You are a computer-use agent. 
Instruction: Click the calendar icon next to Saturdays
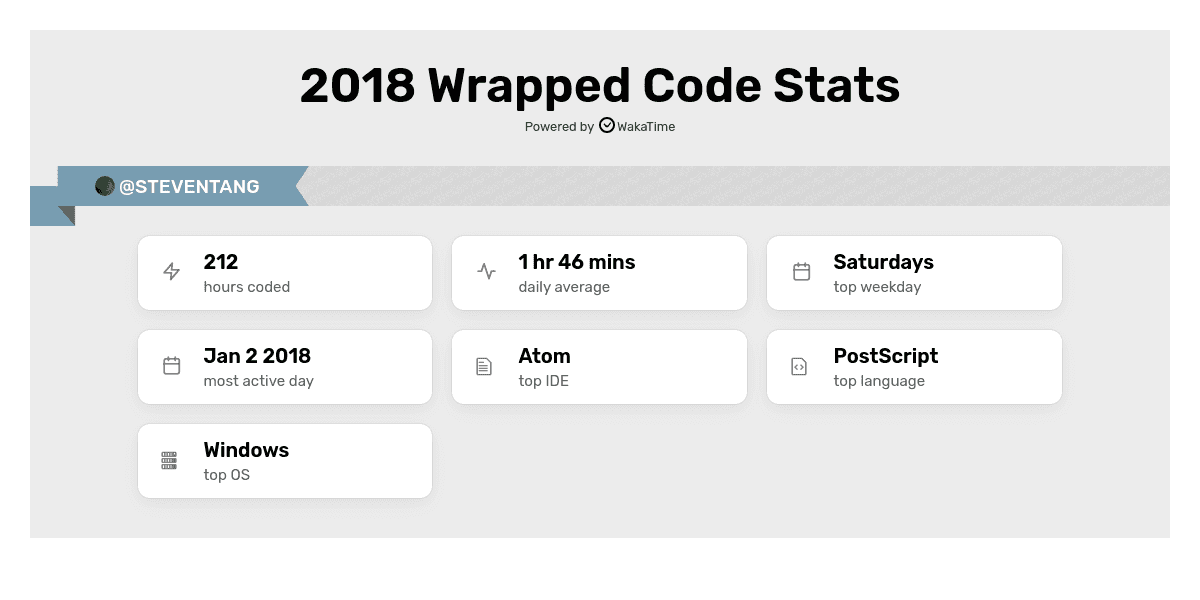(x=802, y=272)
